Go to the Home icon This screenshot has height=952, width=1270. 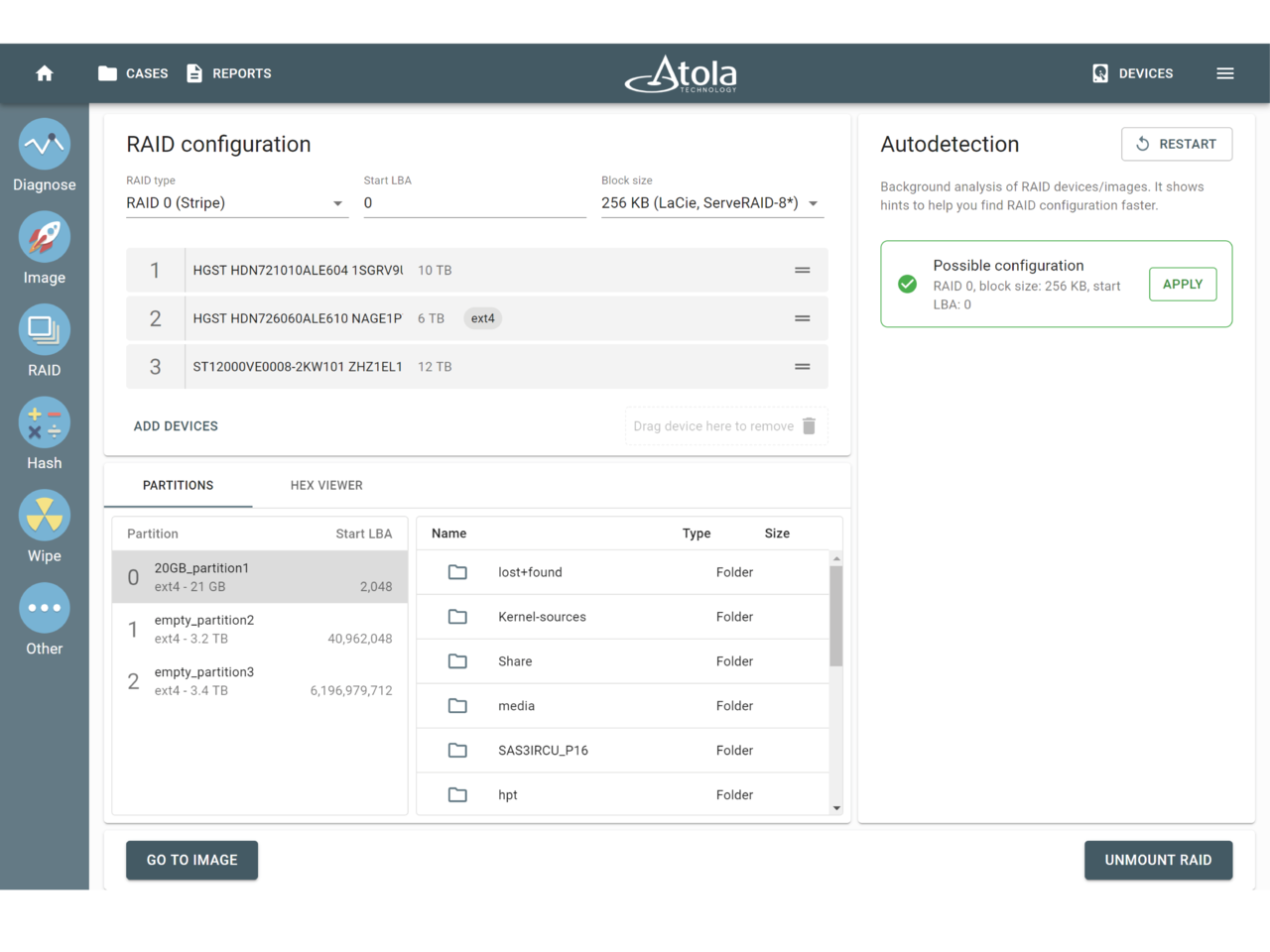pyautogui.click(x=45, y=73)
